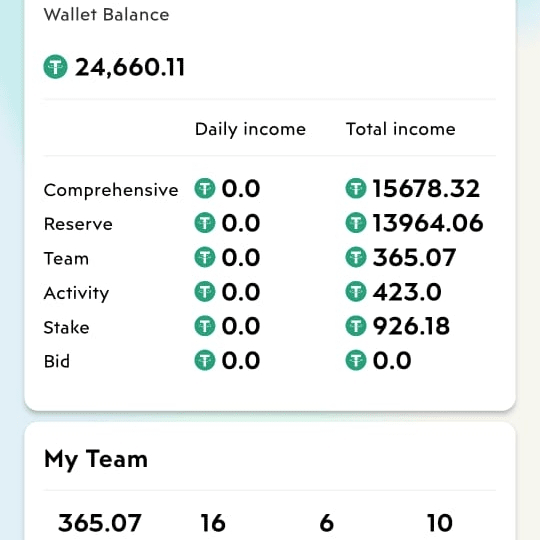540x540 pixels.
Task: Click the Tether icon in Bid daily income
Action: [205, 360]
